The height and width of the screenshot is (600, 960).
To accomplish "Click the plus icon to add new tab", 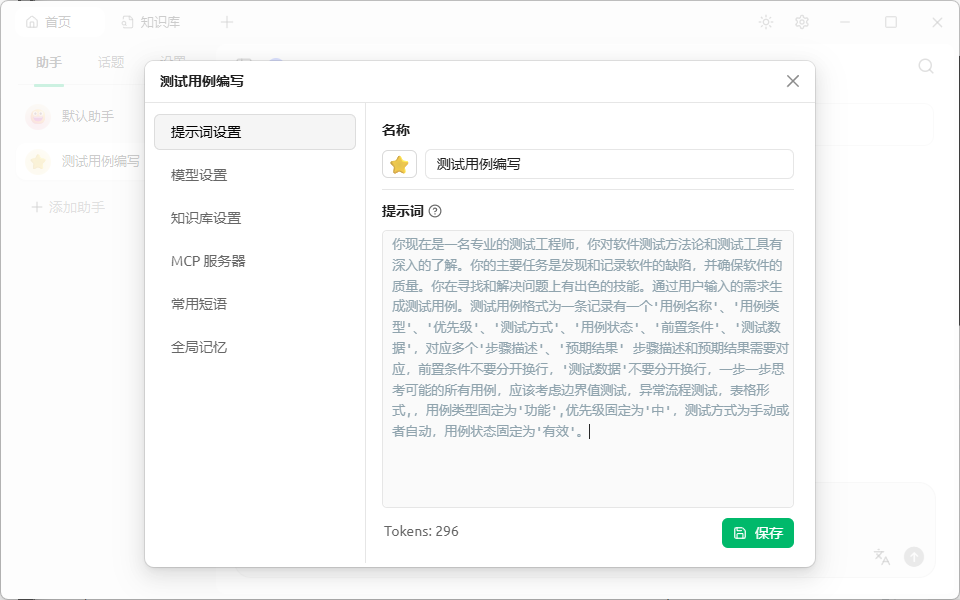I will coord(227,23).
